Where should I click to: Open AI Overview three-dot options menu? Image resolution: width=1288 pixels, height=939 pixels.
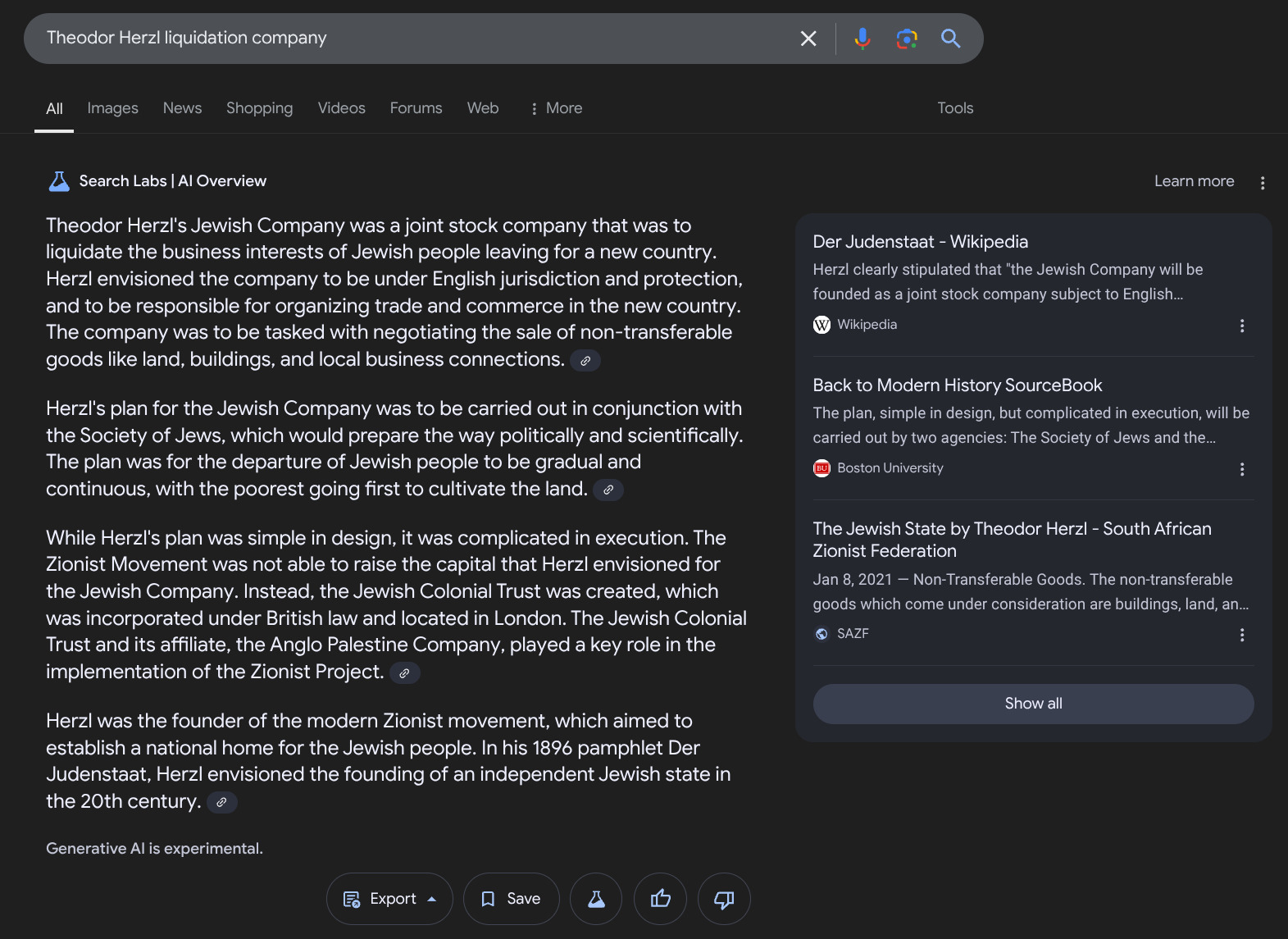tap(1262, 183)
